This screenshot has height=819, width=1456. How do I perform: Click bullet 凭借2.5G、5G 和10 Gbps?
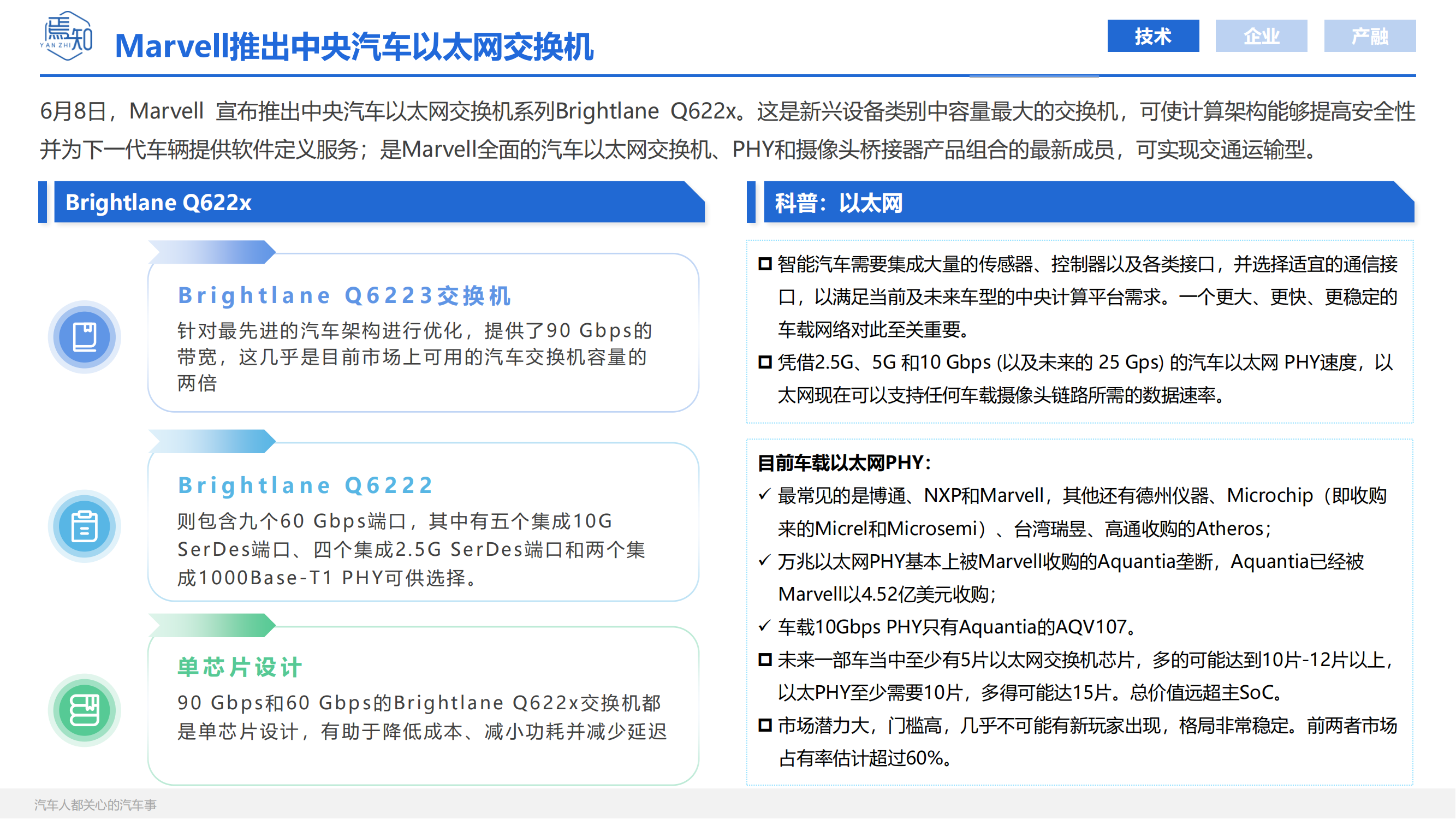[1085, 378]
